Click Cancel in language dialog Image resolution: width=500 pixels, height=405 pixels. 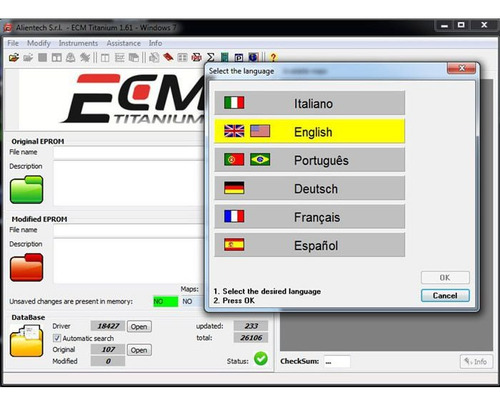point(445,295)
